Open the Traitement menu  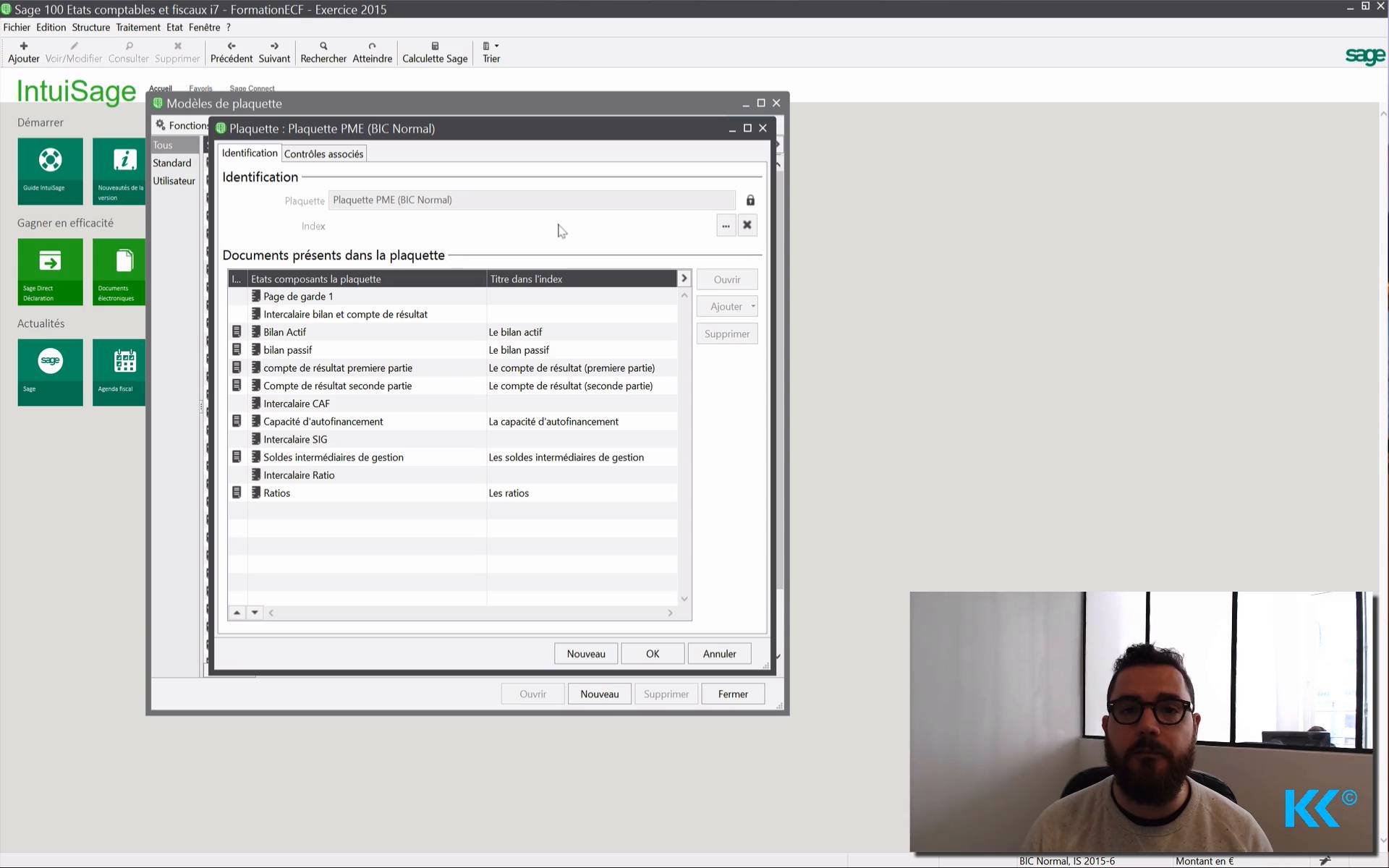pos(138,27)
